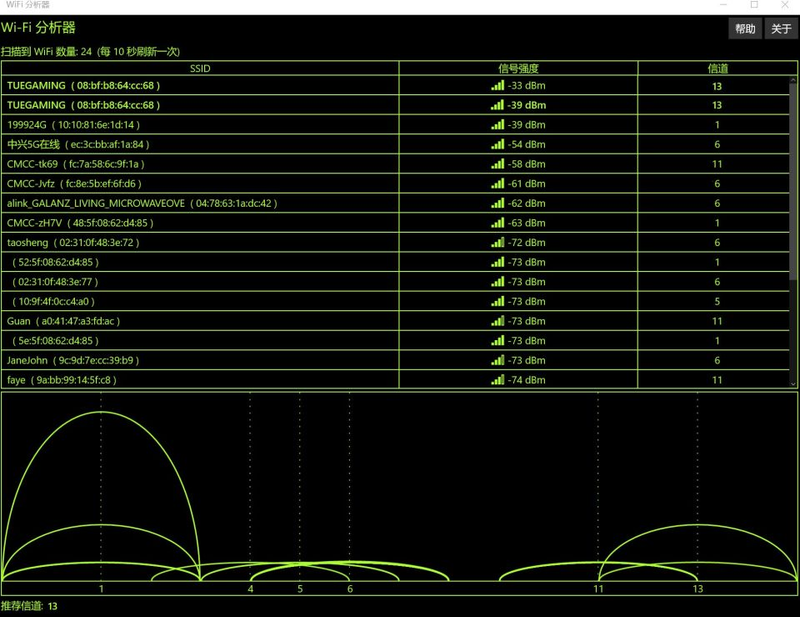Sort by the 信号强度 column header
The height and width of the screenshot is (617, 800).
point(518,68)
